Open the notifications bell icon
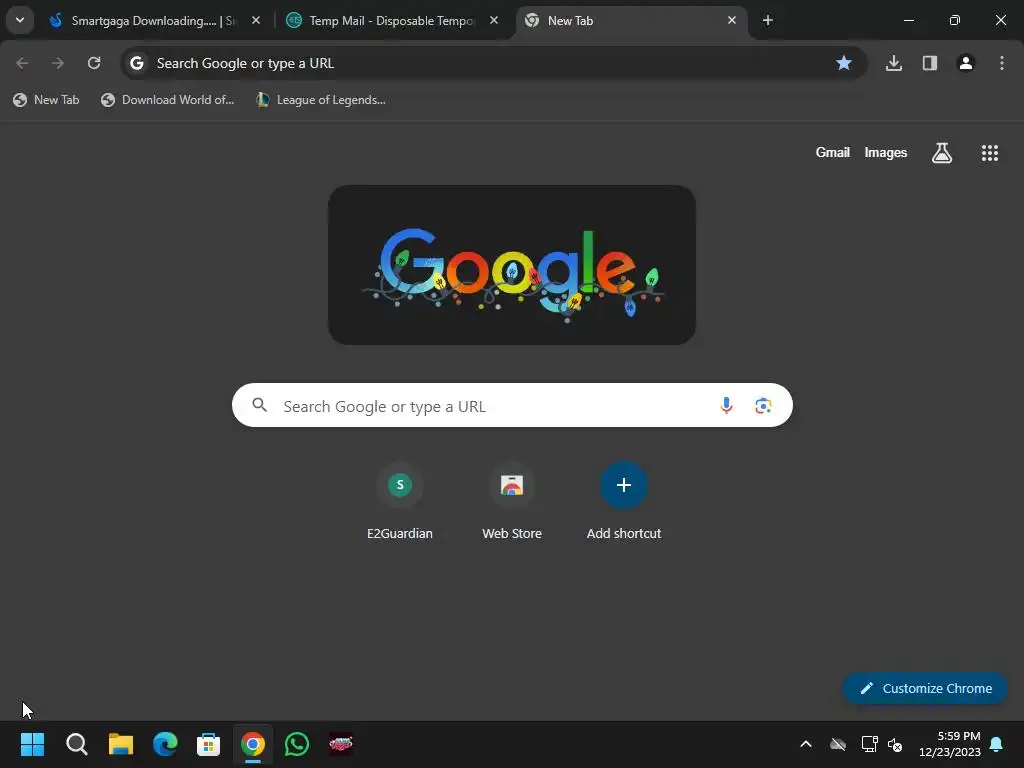The height and width of the screenshot is (768, 1024). (997, 744)
